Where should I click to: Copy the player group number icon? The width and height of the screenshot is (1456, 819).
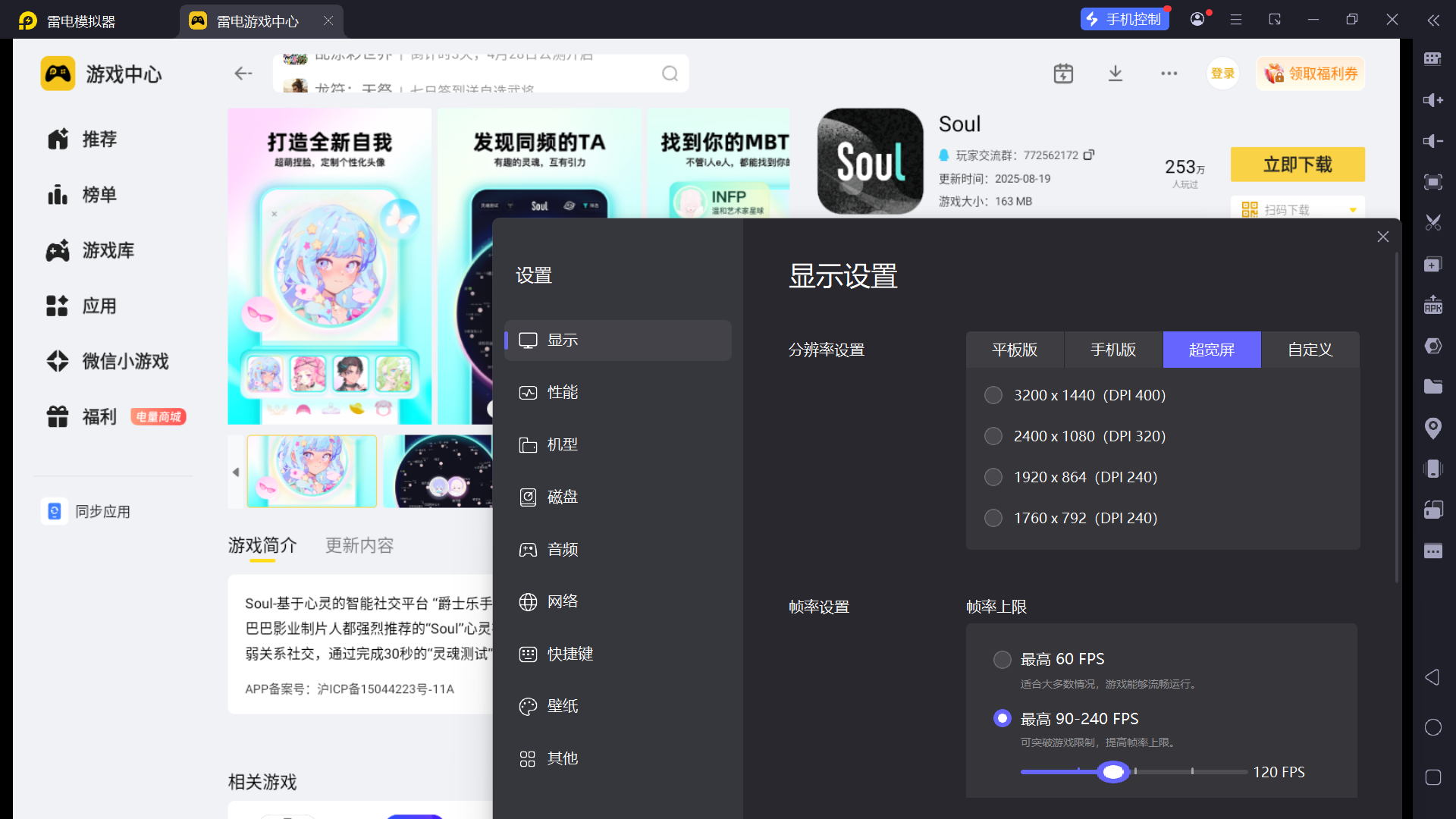[1089, 155]
